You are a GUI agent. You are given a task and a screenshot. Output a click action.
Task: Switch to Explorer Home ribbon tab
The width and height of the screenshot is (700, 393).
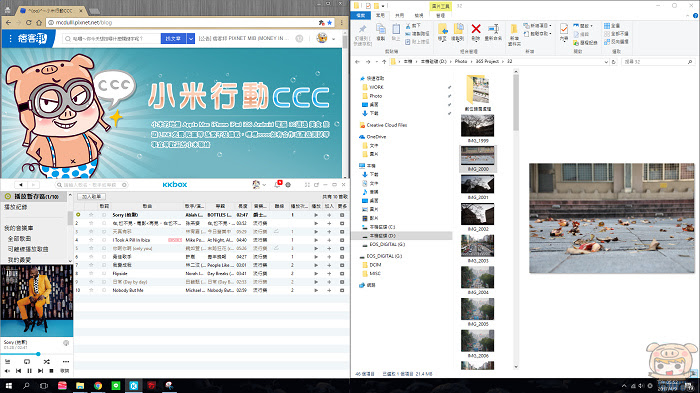pos(380,15)
